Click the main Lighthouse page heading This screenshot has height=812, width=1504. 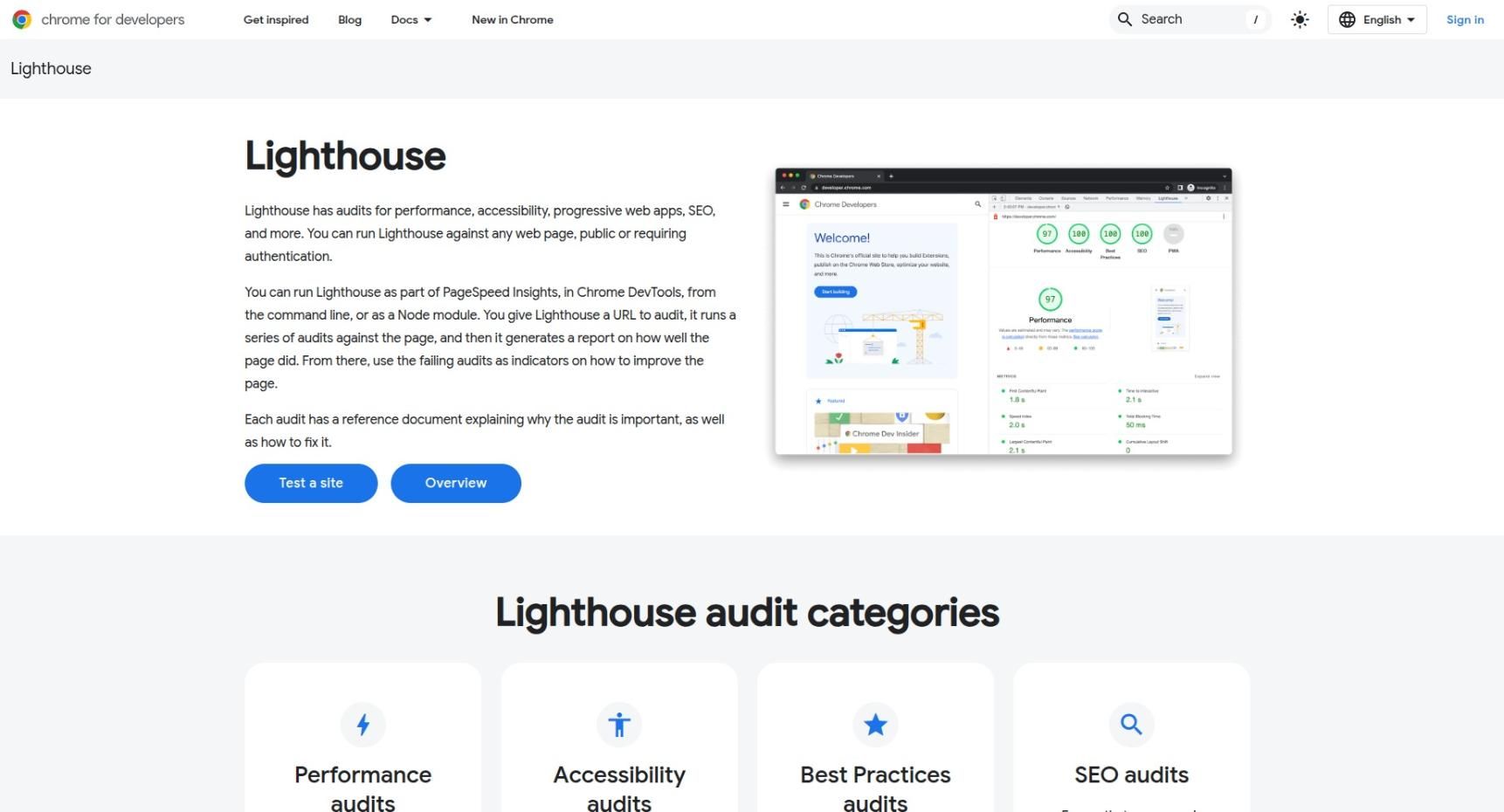pos(345,156)
